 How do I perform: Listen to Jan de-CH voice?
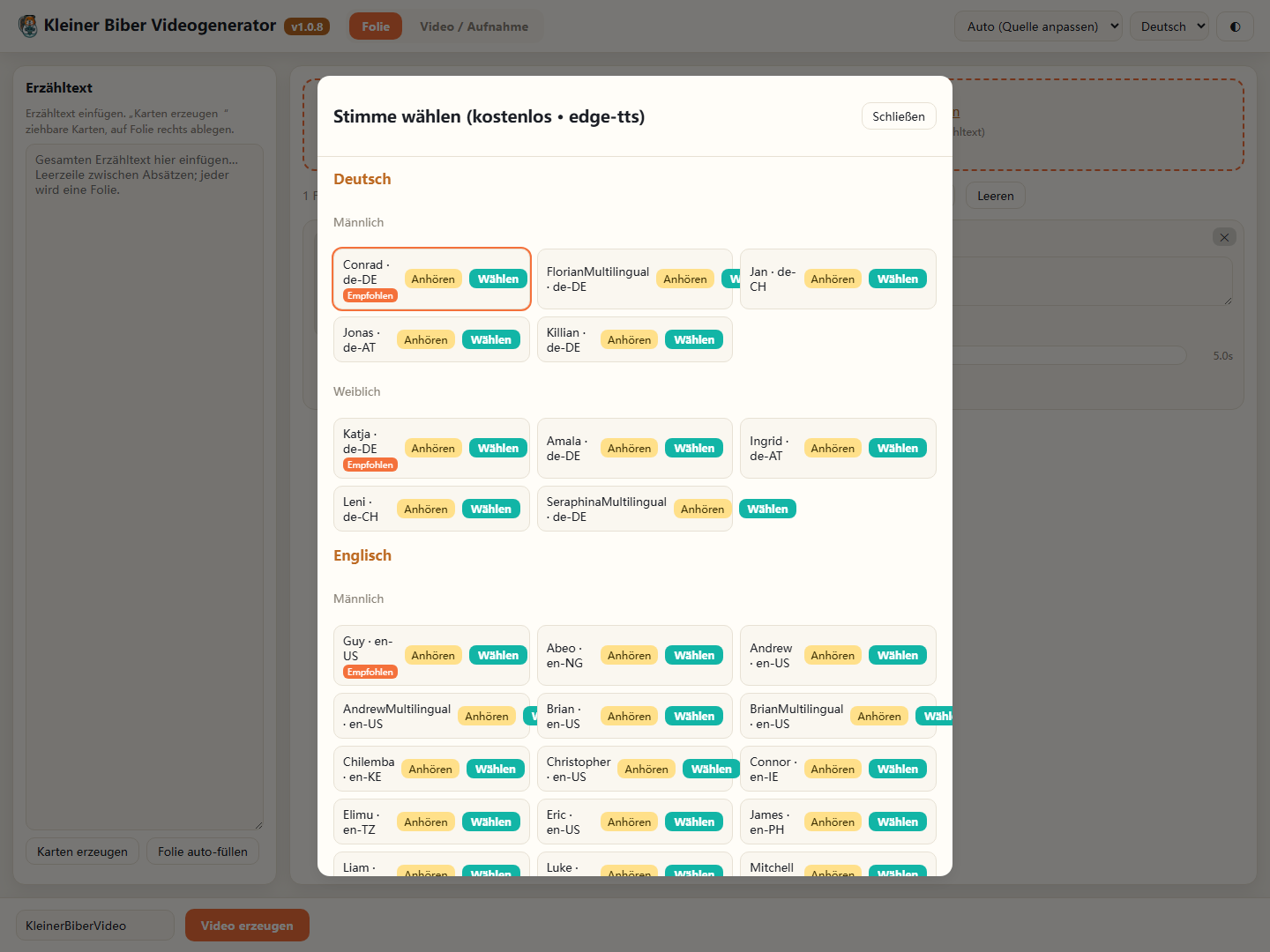pyautogui.click(x=833, y=279)
